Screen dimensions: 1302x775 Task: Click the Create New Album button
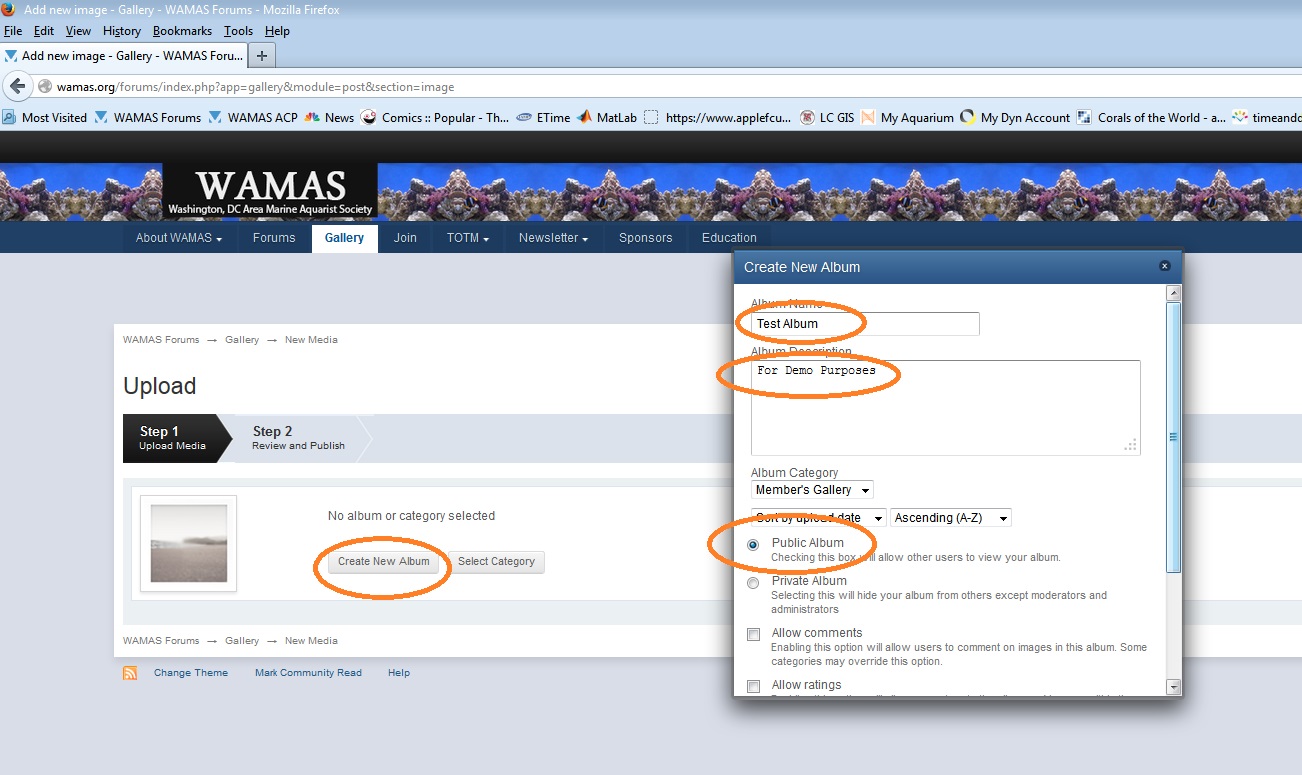(x=384, y=562)
